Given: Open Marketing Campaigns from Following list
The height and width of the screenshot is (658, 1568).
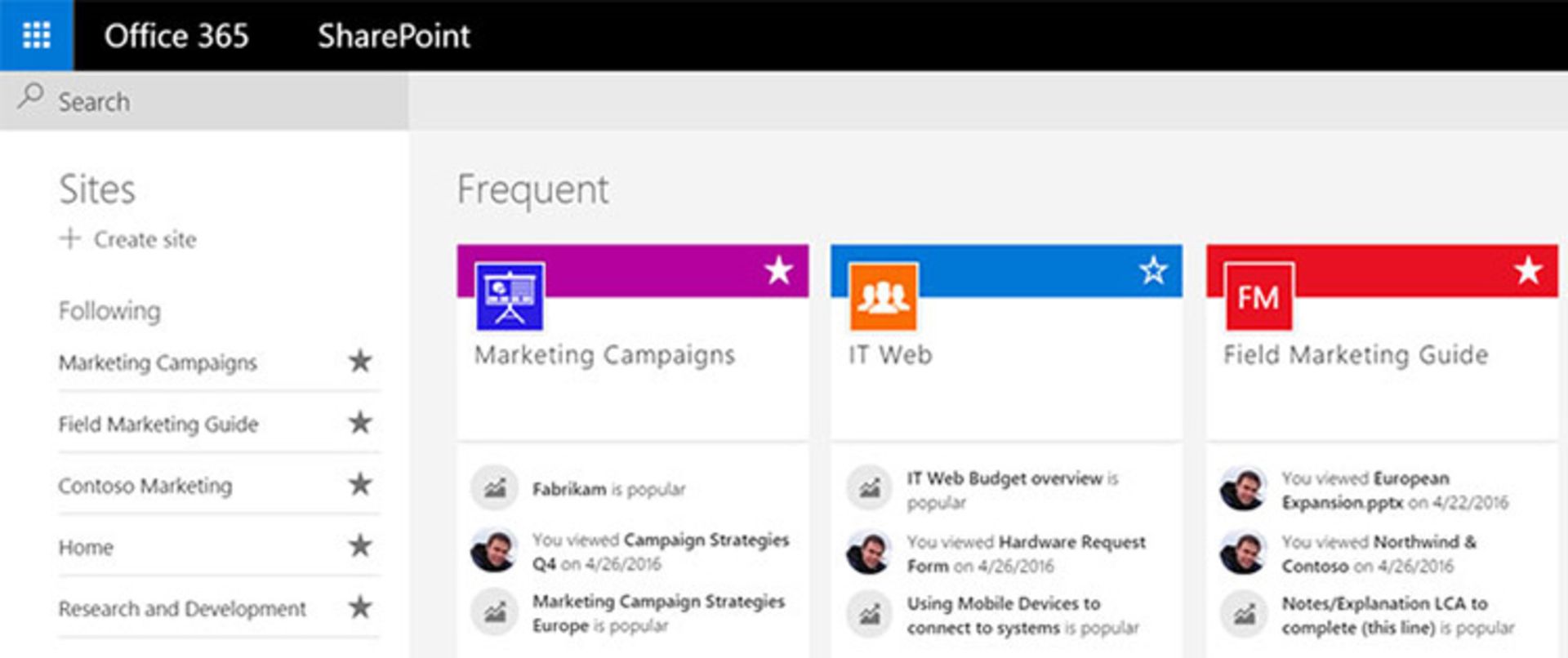Looking at the screenshot, I should pyautogui.click(x=158, y=362).
